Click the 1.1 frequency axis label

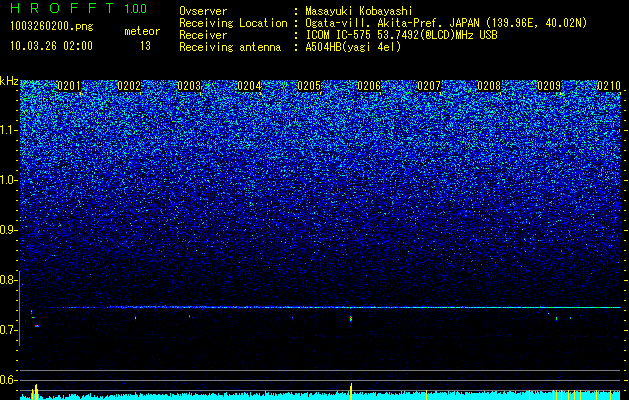tap(8, 130)
